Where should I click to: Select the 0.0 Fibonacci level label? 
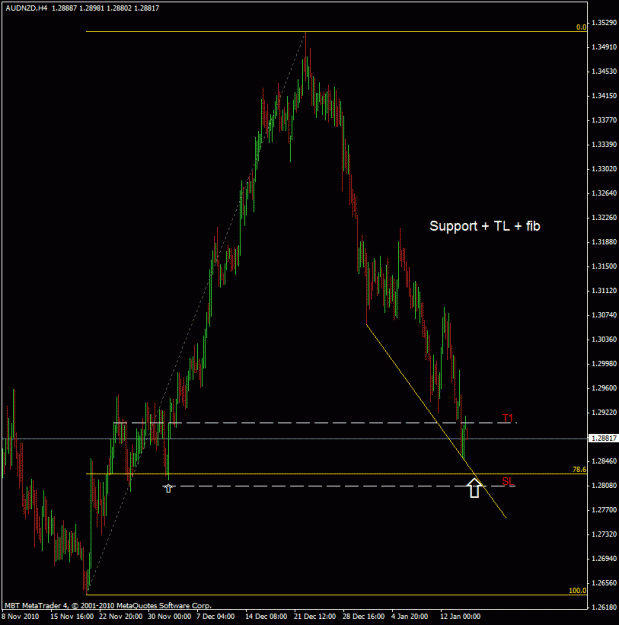click(x=581, y=27)
